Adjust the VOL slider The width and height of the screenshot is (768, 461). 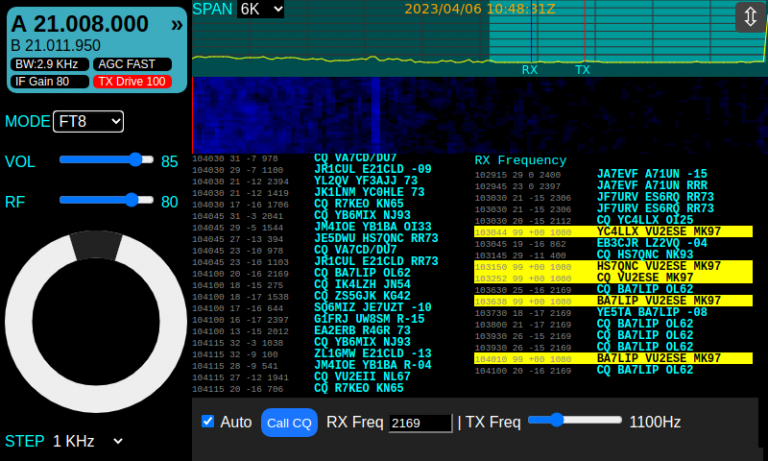106,160
